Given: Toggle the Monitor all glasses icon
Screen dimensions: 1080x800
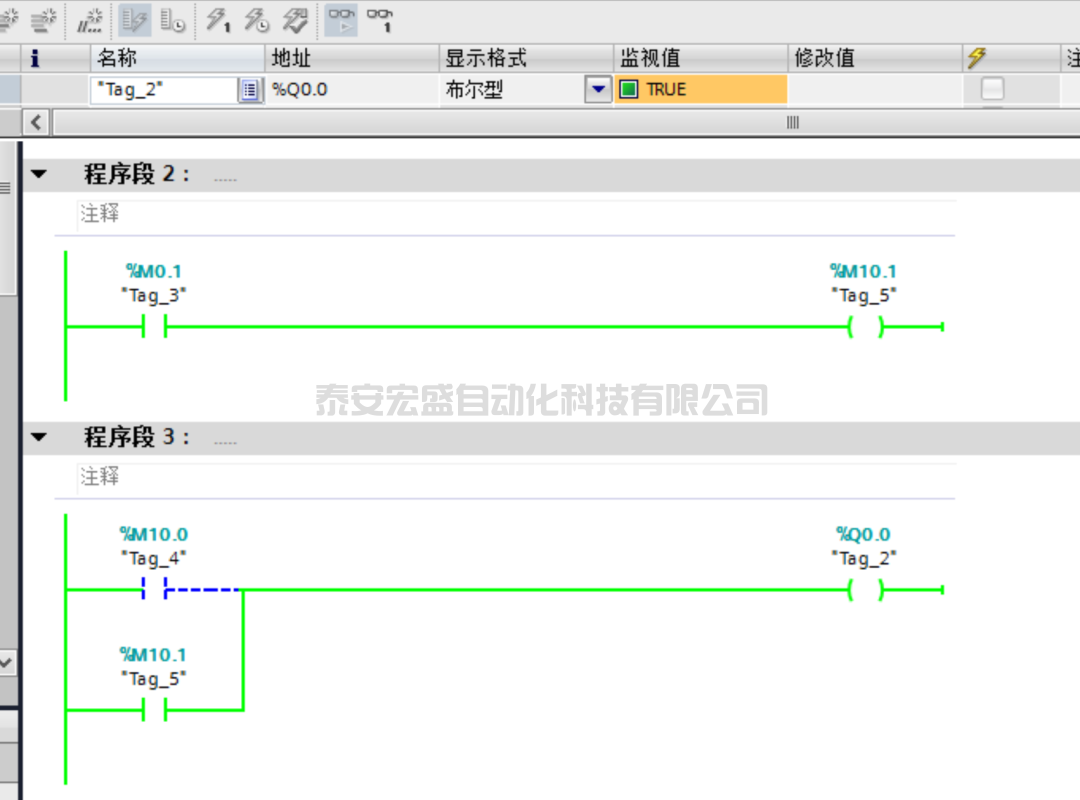Looking at the screenshot, I should pyautogui.click(x=342, y=19).
